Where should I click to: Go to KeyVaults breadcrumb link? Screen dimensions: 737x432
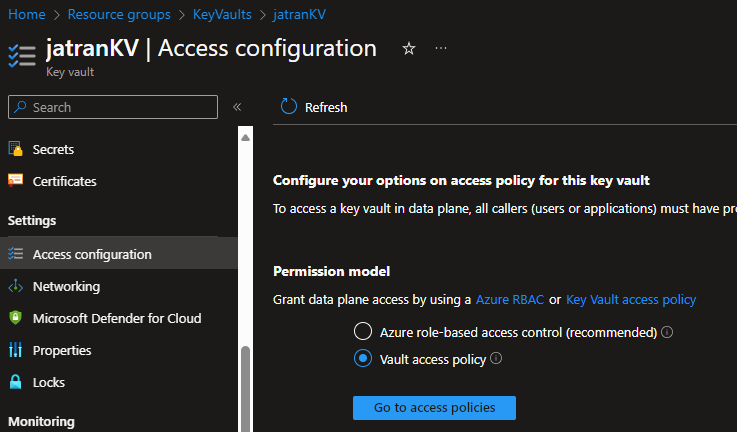pyautogui.click(x=222, y=15)
